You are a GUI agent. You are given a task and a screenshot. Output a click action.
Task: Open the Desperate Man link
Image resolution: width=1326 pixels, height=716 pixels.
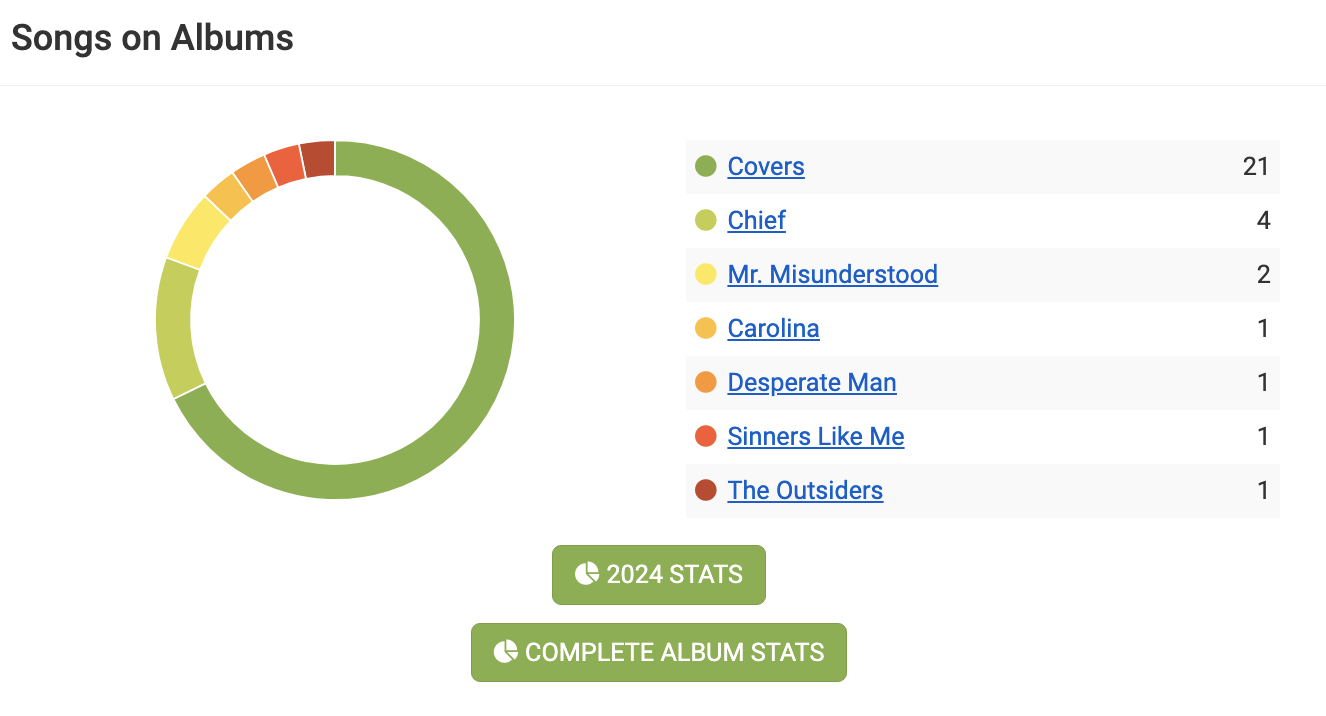tap(812, 383)
